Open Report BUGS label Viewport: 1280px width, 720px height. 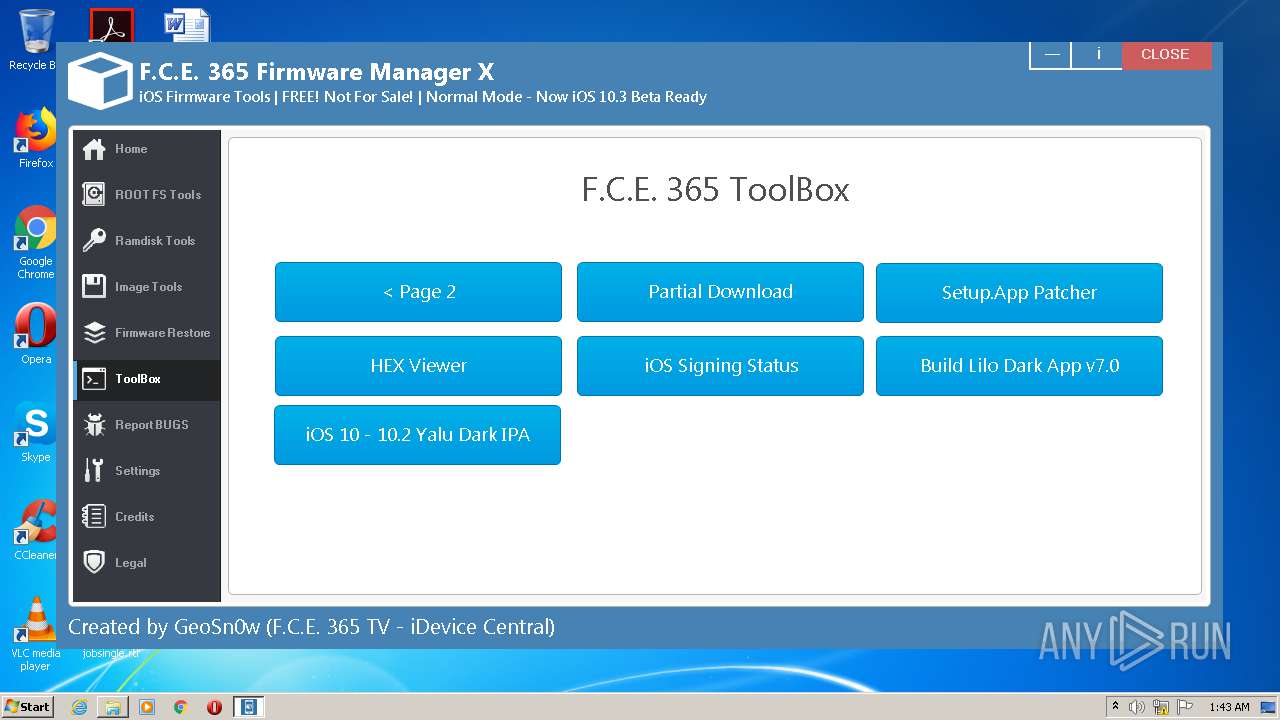pos(151,425)
